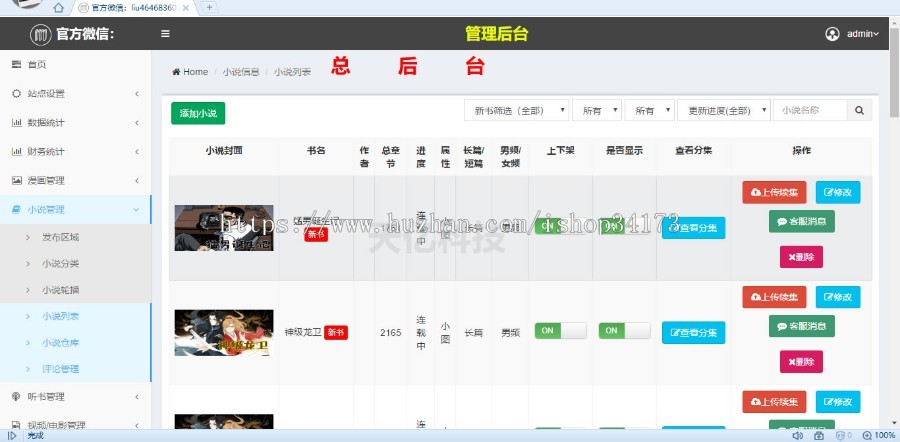Viewport: 900px width, 442px height.
Task: Click the 小说管理 book icon
Action: pyautogui.click(x=16, y=210)
